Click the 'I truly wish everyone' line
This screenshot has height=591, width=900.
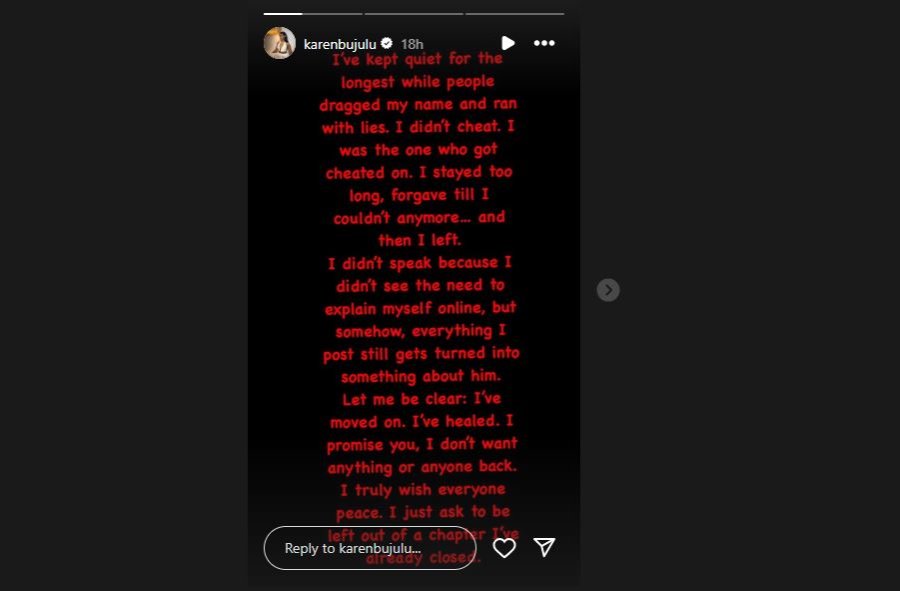[x=422, y=489]
